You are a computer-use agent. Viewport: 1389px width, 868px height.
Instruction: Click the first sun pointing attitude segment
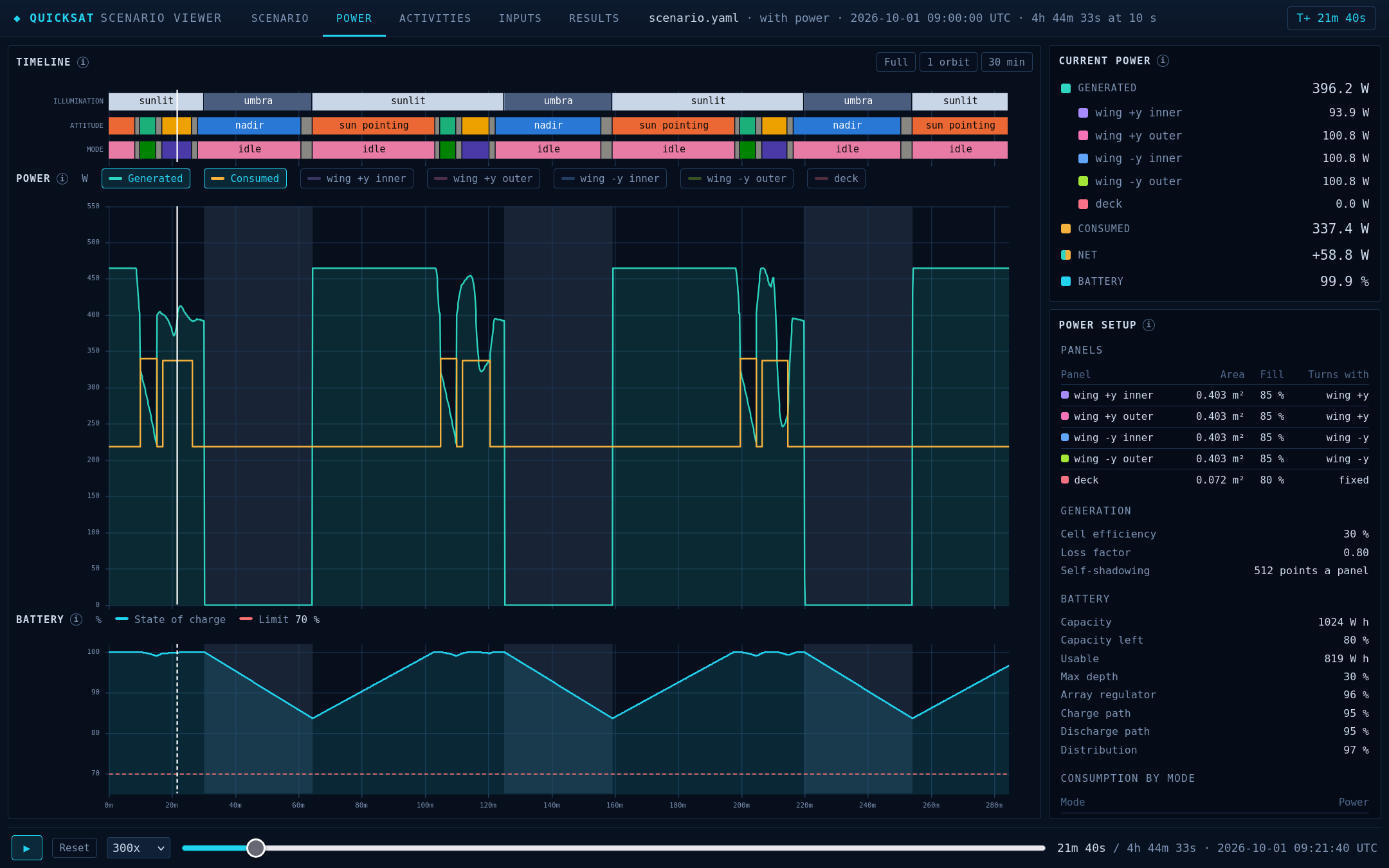tap(374, 125)
